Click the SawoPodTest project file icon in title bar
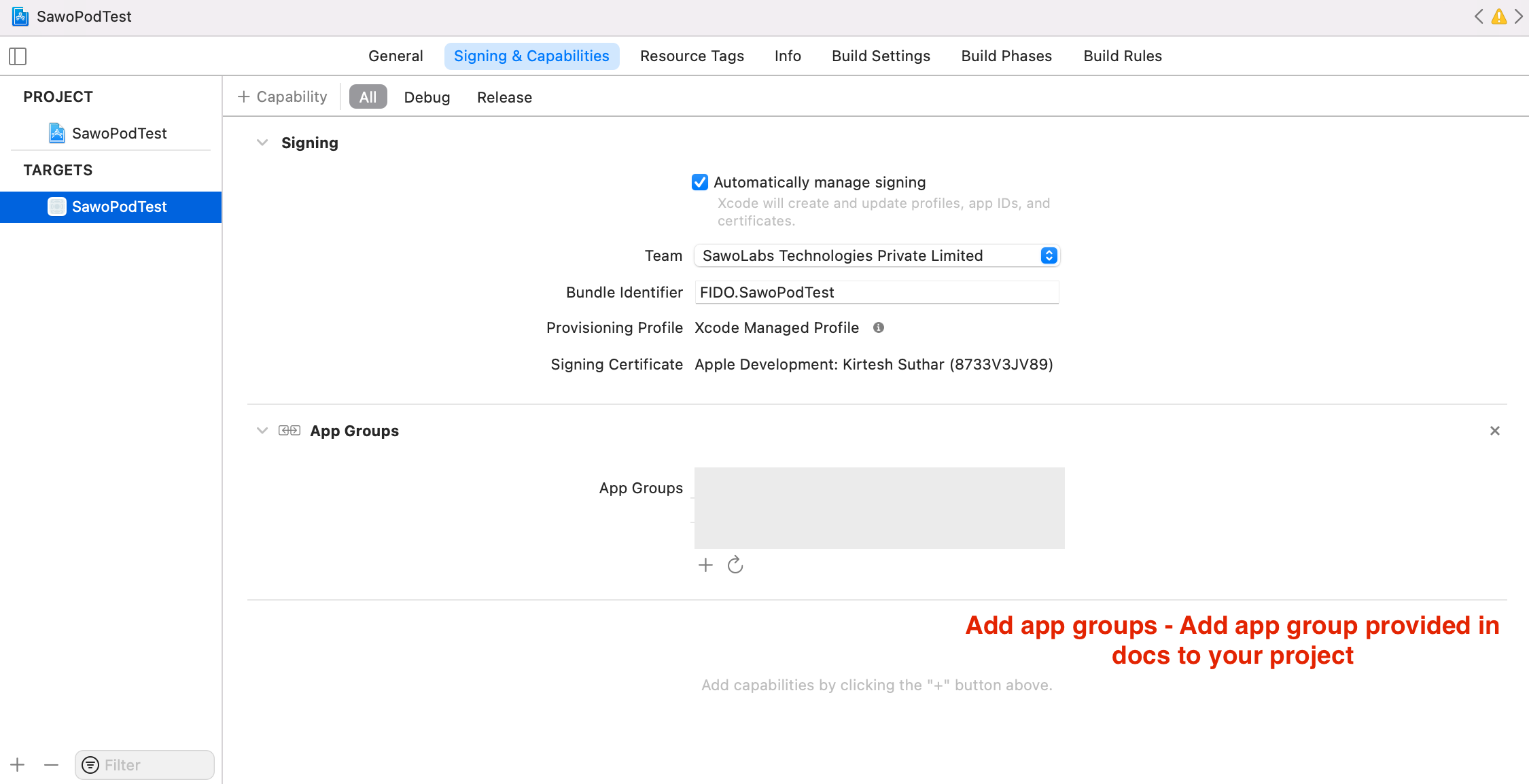 tap(20, 16)
